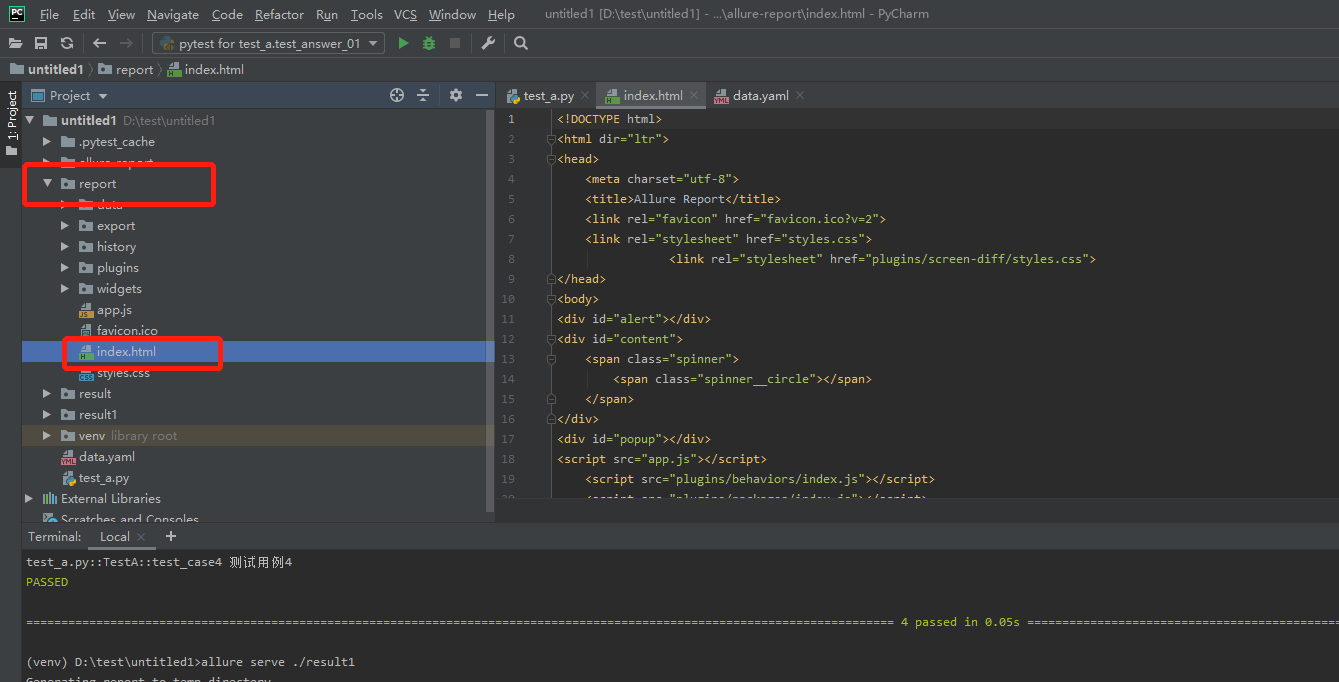Click code line with title Allure Report
The image size is (1339, 682).
(x=685, y=199)
